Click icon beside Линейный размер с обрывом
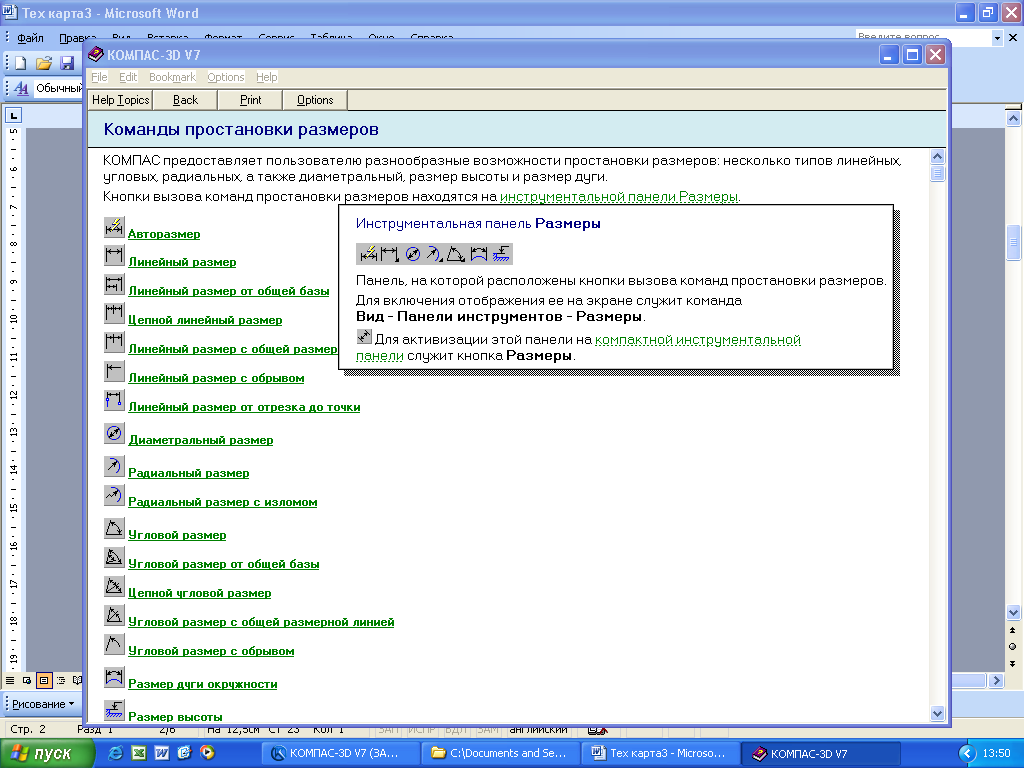 pos(114,371)
